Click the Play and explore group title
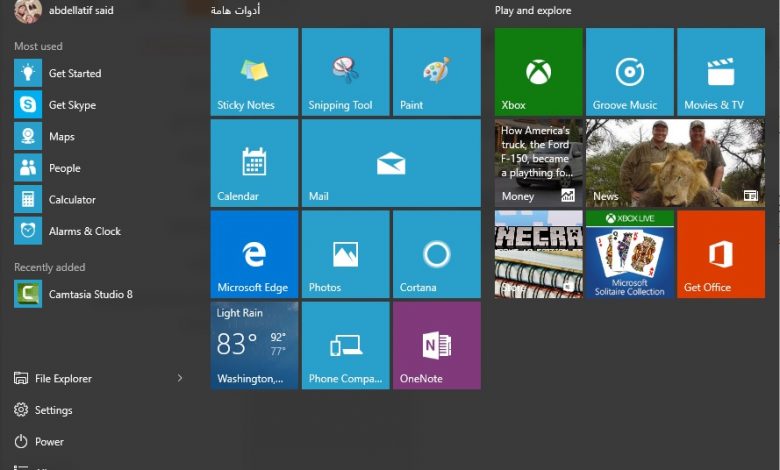Screen dimensions: 780x470 tap(533, 10)
